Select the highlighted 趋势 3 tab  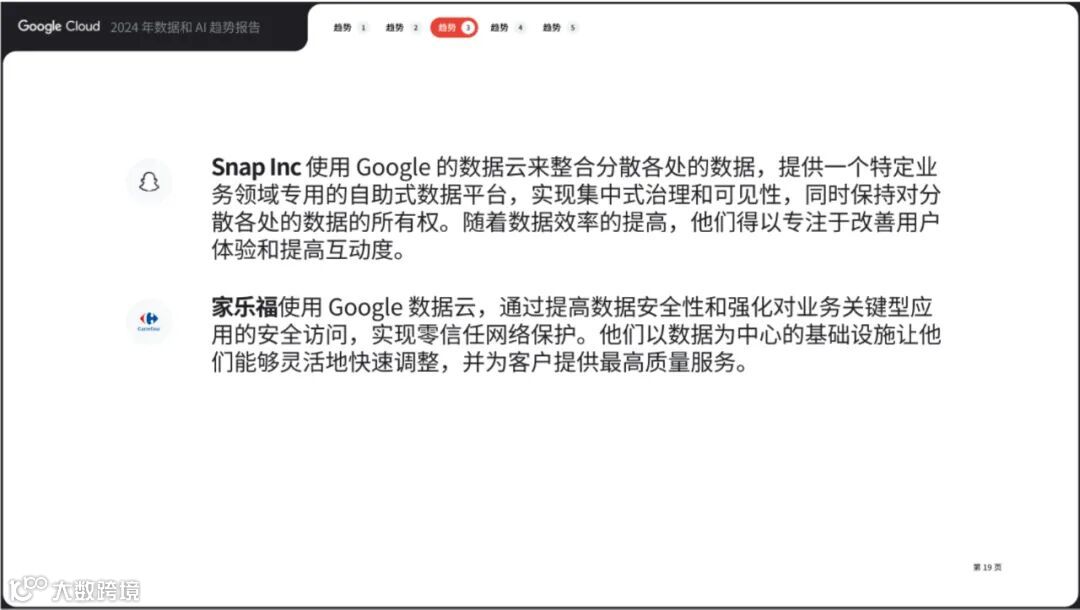coord(454,28)
